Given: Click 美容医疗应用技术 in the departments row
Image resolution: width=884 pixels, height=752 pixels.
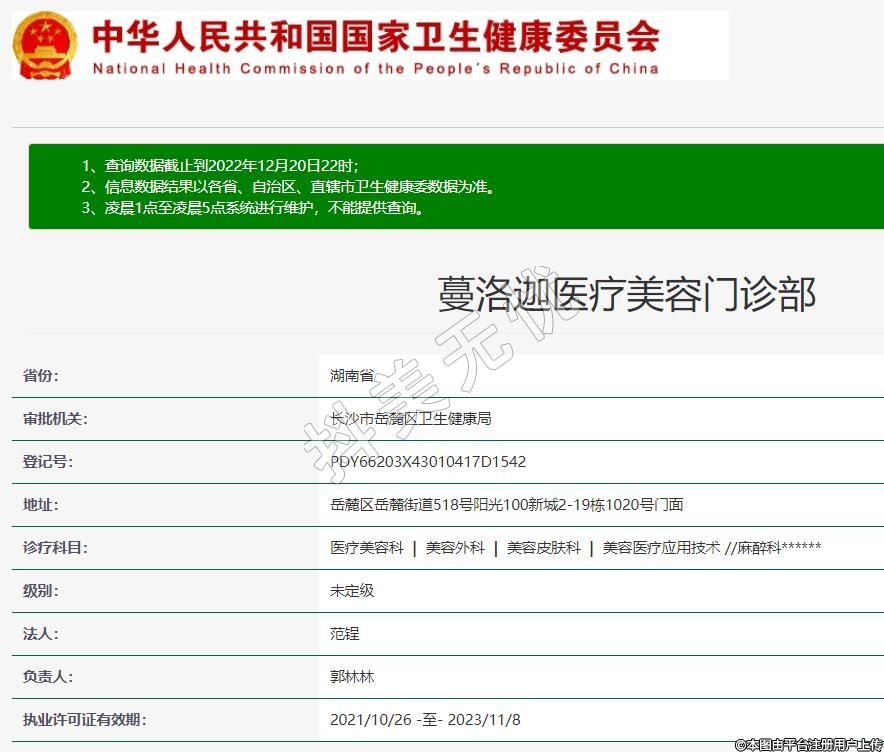Looking at the screenshot, I should [661, 548].
